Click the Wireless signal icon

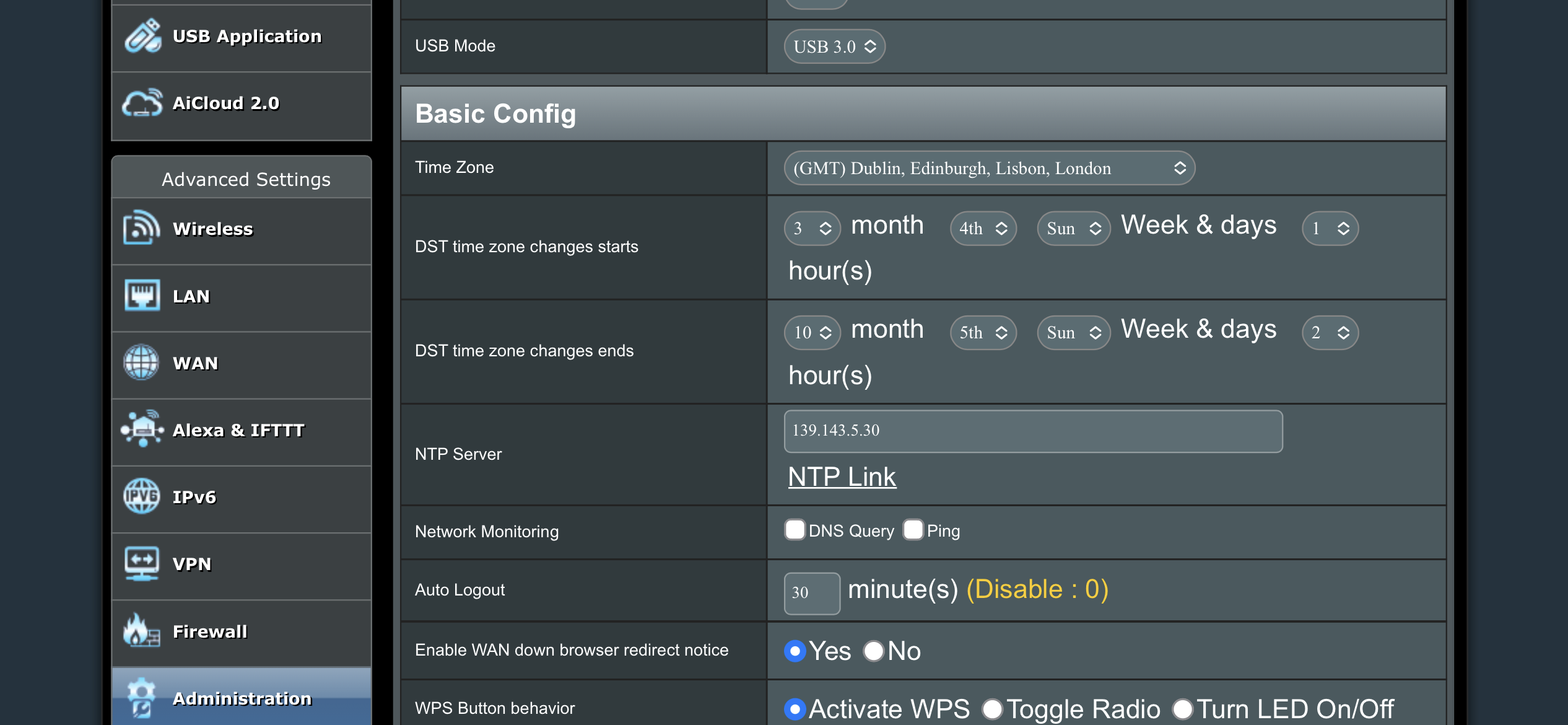click(142, 229)
